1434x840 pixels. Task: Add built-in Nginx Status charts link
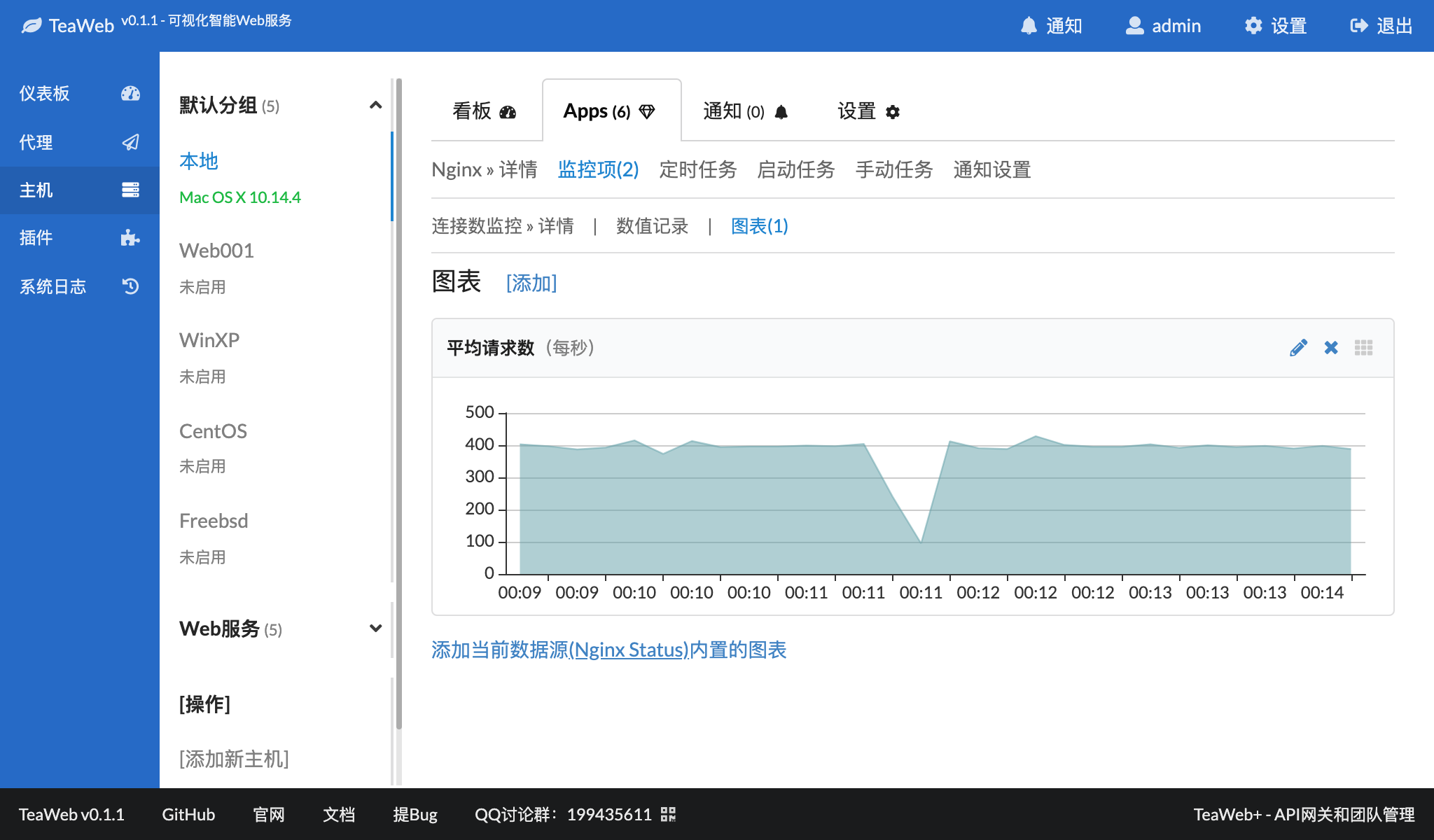[608, 650]
